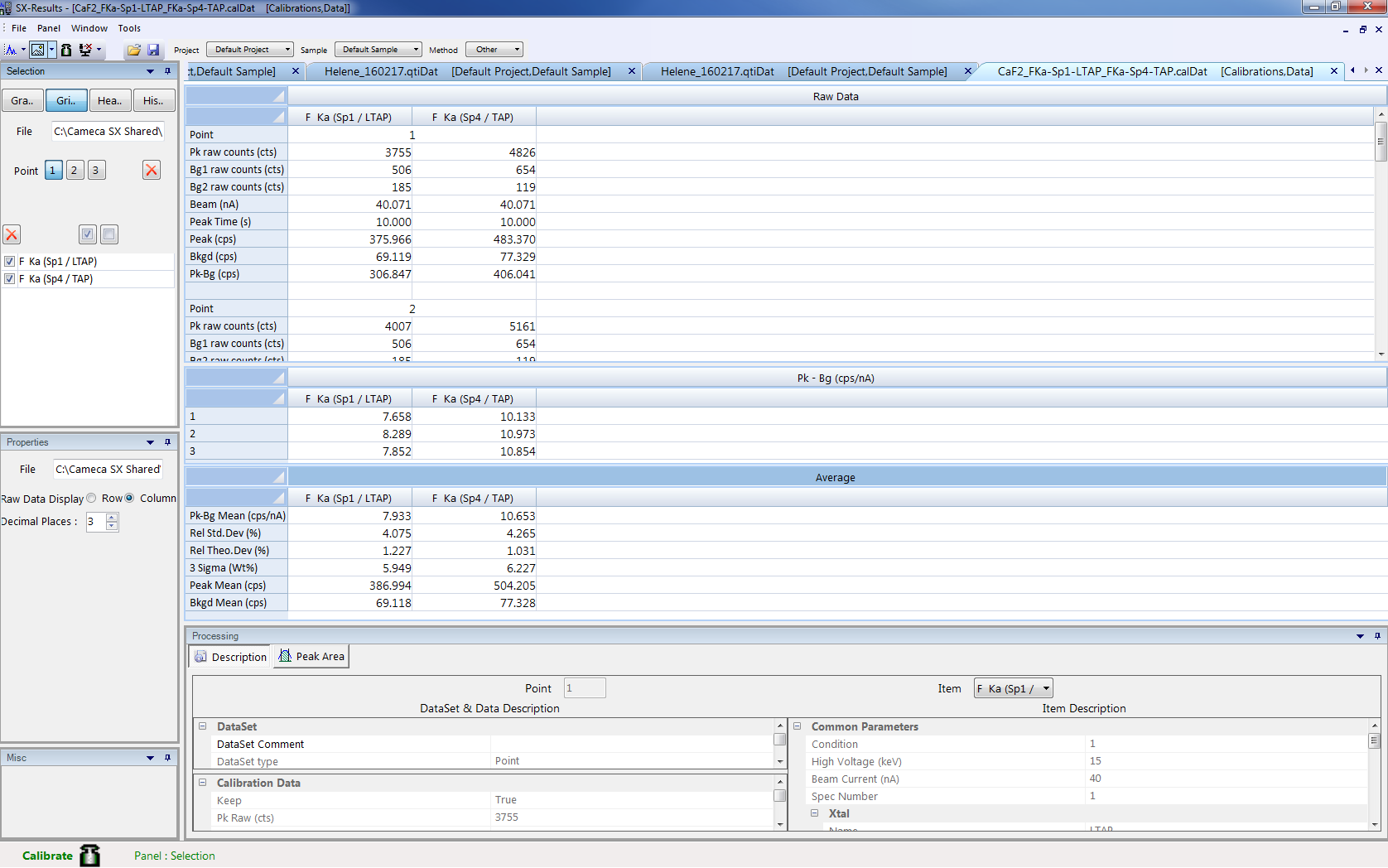
Task: Select Point 2 button
Action: click(x=75, y=171)
